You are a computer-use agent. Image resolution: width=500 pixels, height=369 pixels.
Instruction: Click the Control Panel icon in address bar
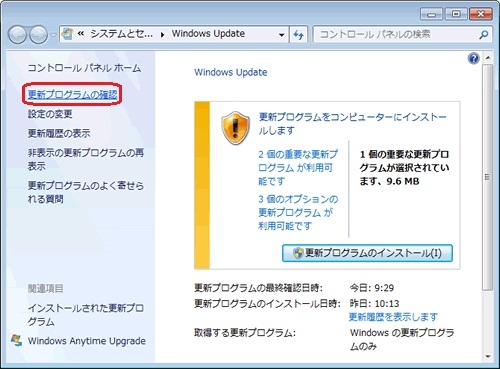(x=68, y=34)
